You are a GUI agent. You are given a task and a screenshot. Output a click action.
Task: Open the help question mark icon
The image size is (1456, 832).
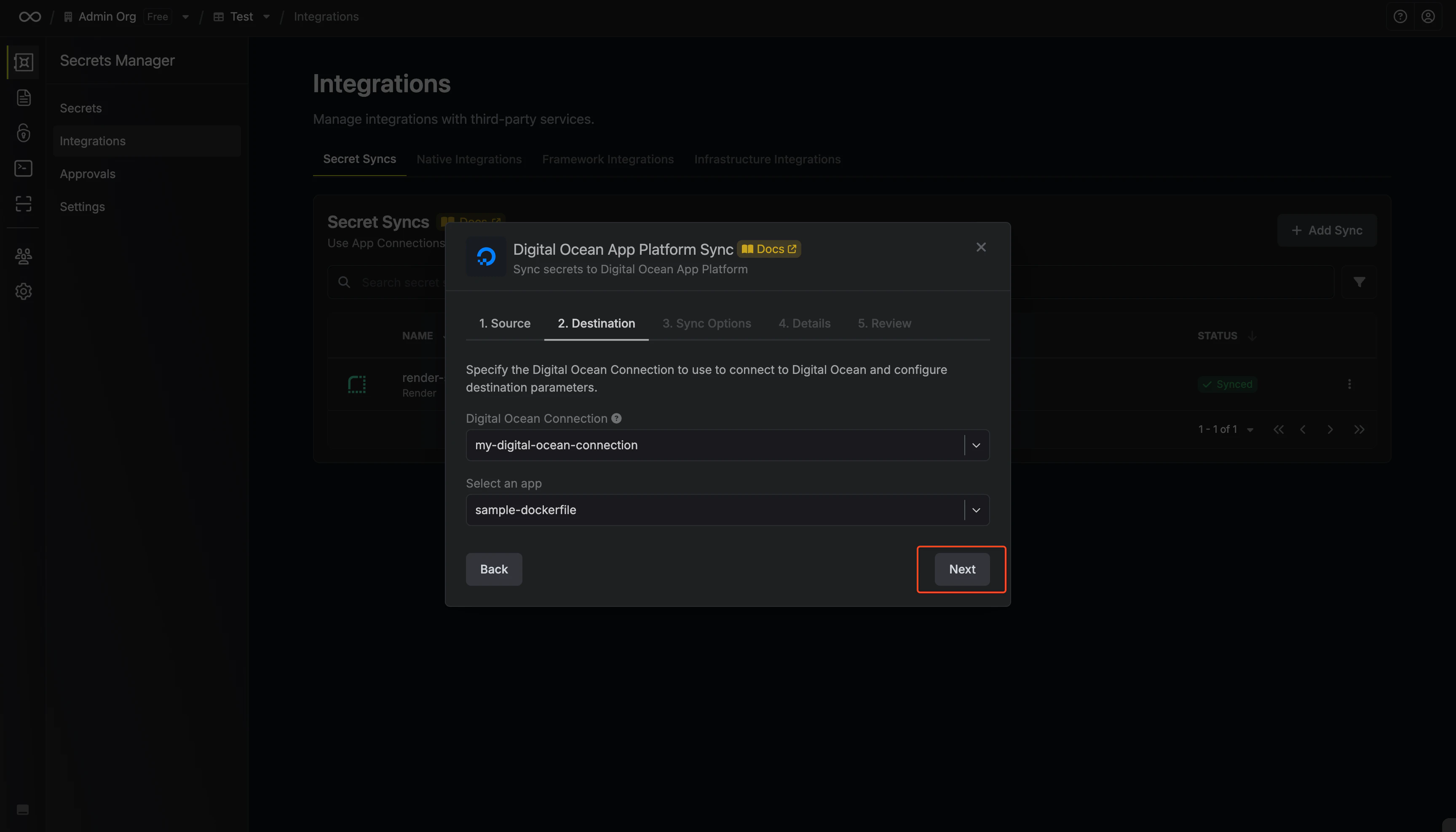point(1400,16)
